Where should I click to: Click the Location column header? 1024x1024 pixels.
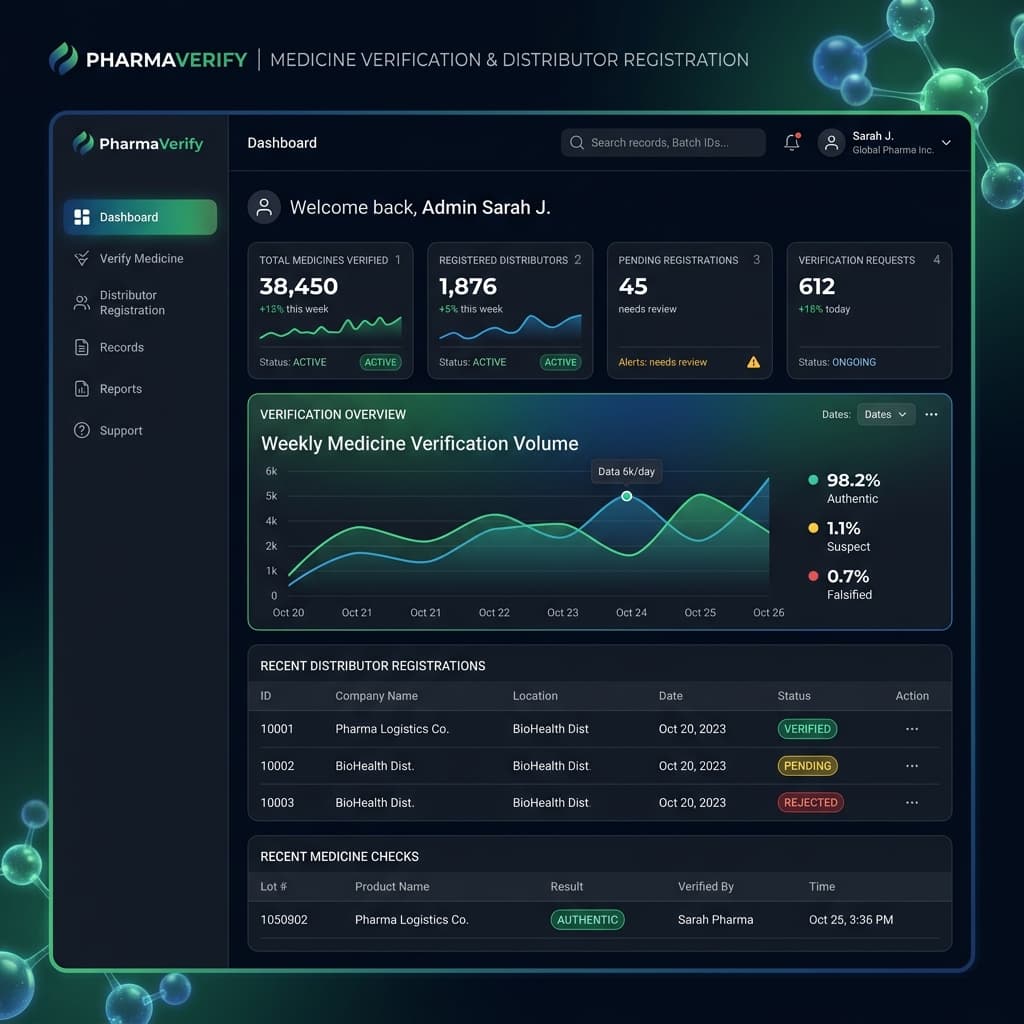(535, 696)
